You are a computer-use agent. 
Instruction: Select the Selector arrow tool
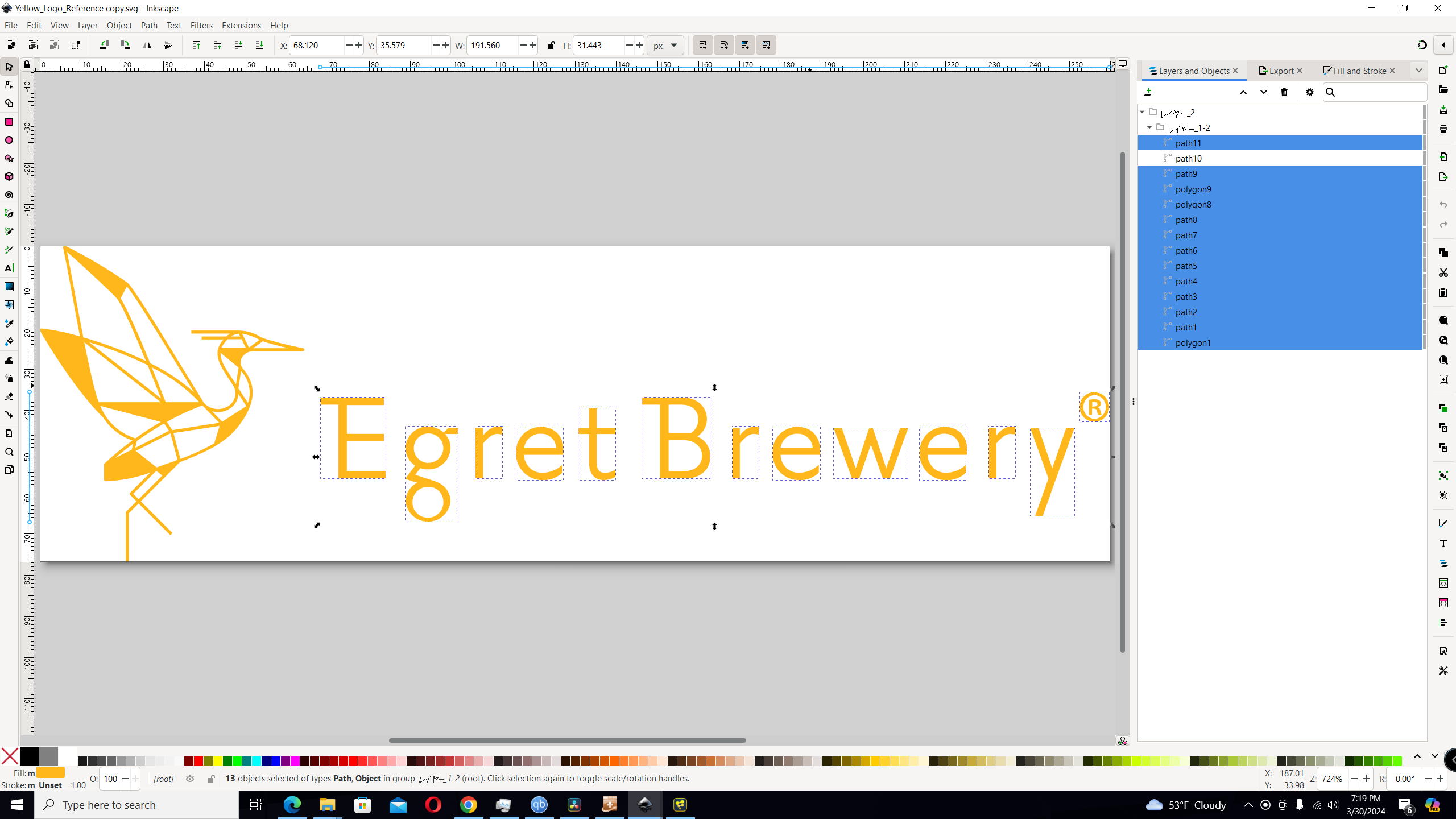point(9,67)
